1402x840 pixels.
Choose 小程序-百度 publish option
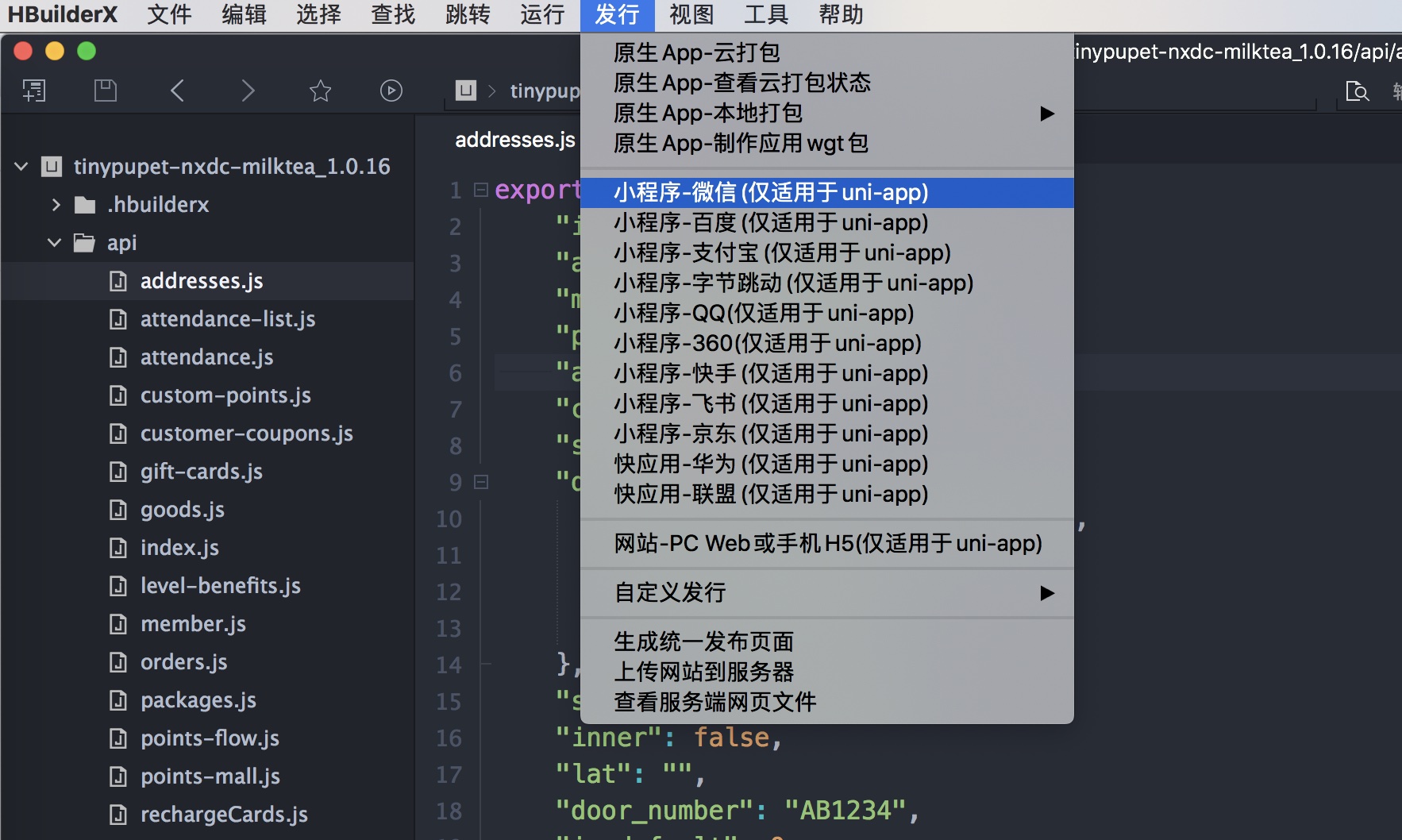(827, 223)
